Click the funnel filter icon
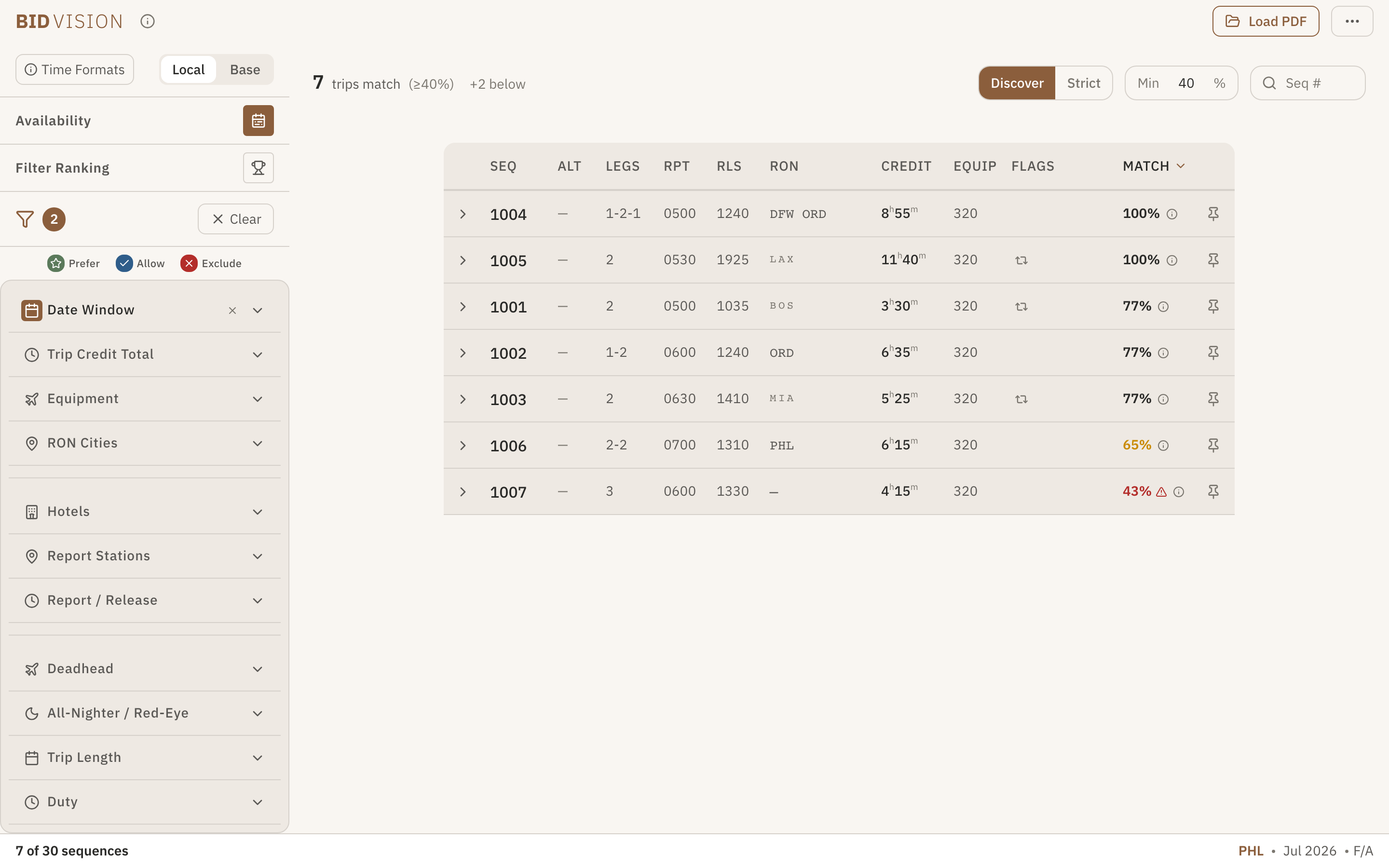The width and height of the screenshot is (1389, 868). (25, 219)
